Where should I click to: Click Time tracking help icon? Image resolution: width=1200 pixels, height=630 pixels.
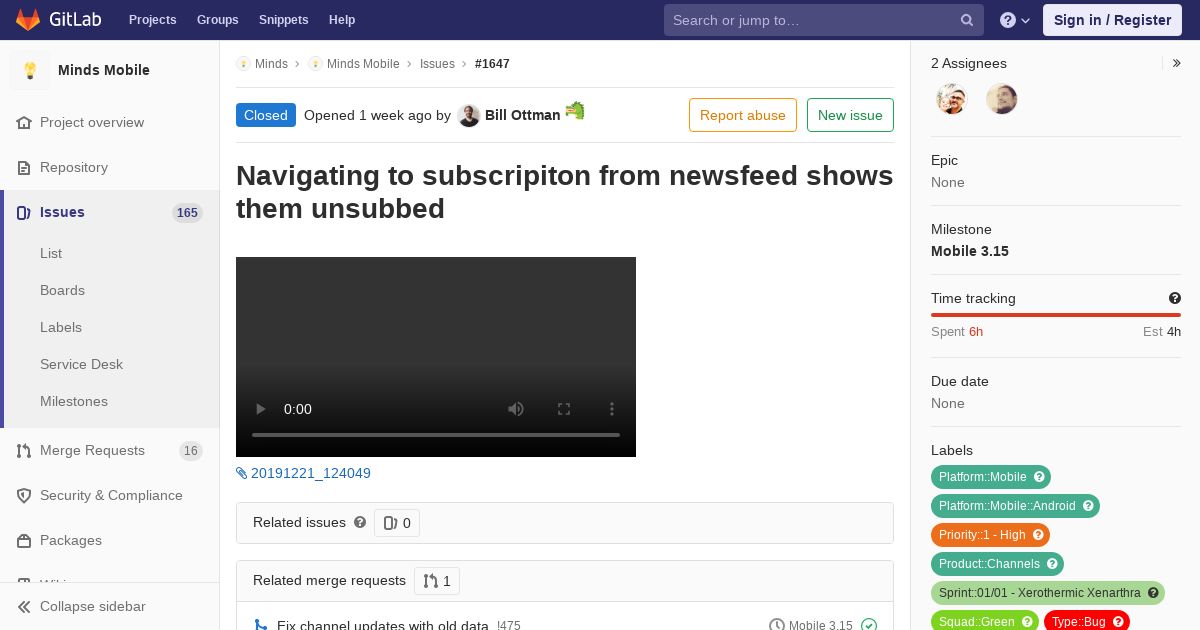(1175, 298)
